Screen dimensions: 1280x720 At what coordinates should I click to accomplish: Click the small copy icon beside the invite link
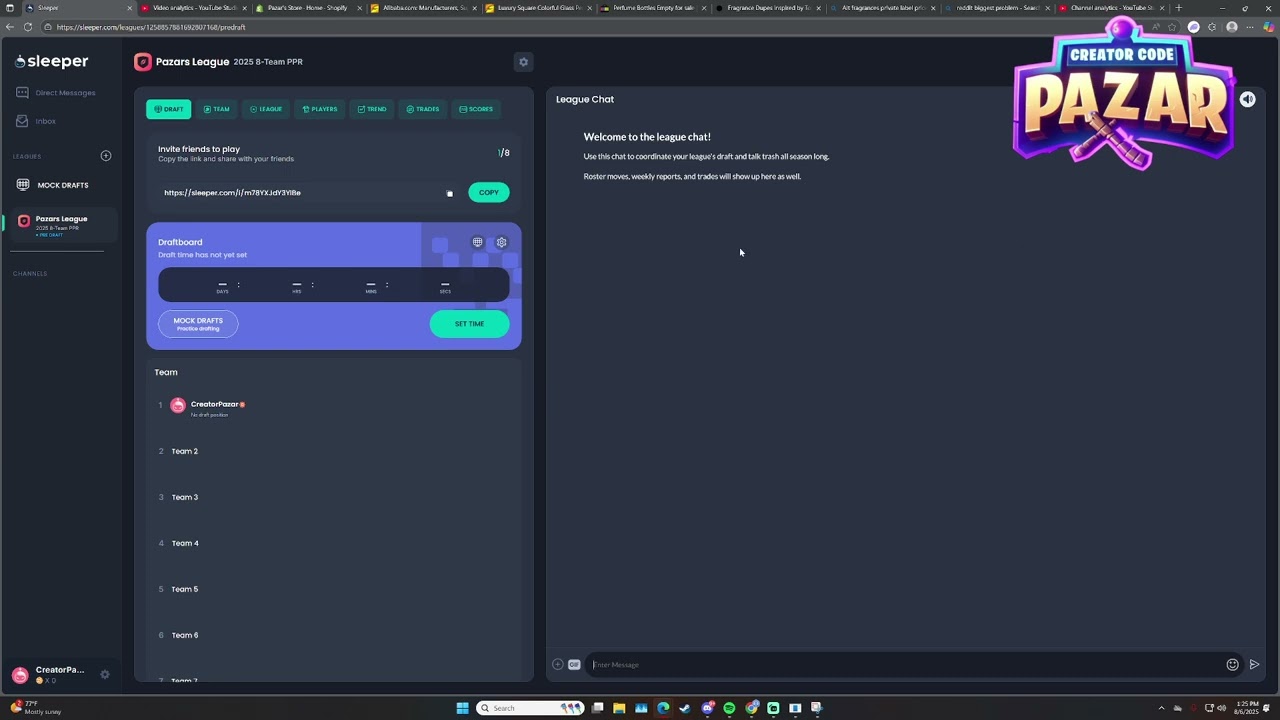click(x=449, y=193)
